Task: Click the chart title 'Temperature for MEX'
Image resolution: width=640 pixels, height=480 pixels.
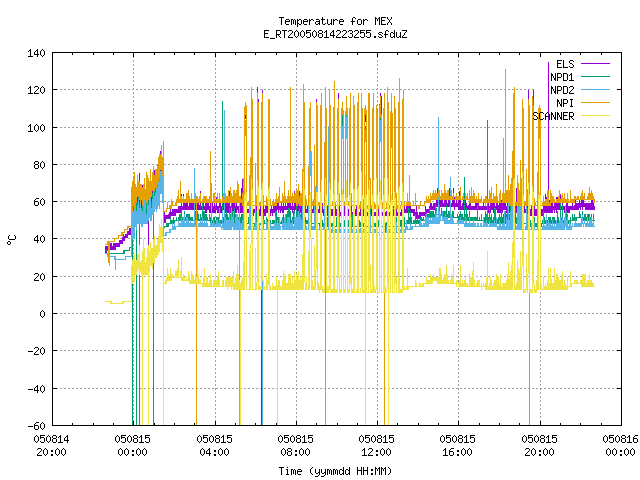Action: pos(335,21)
